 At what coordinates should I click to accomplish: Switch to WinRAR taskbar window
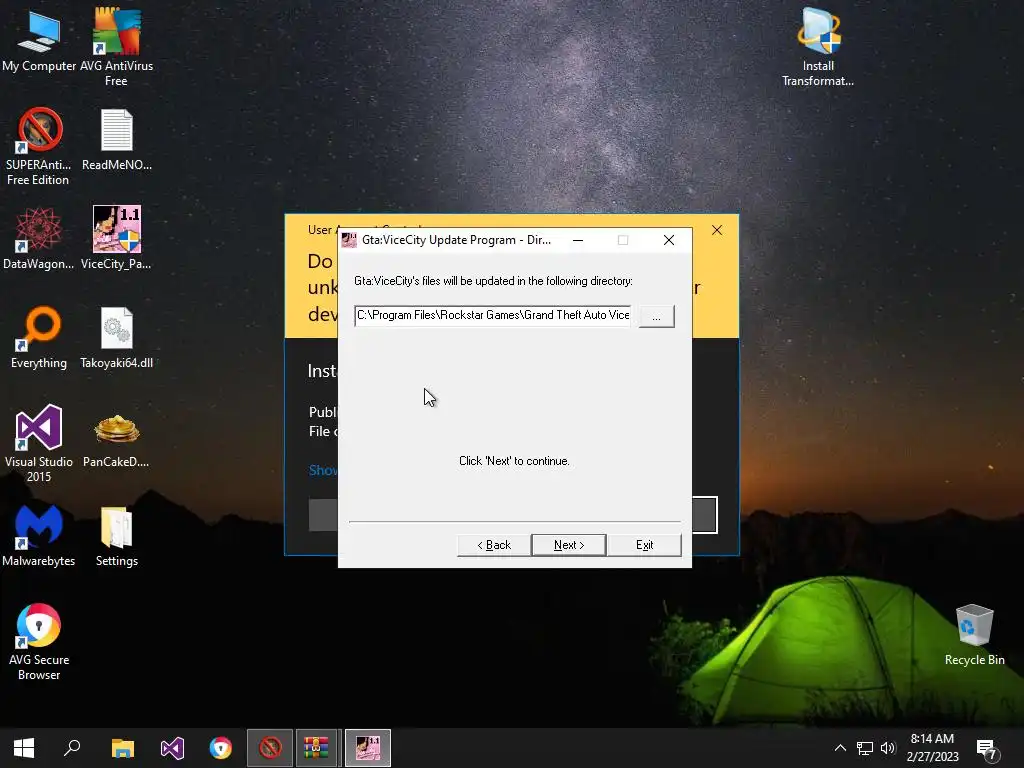(x=316, y=748)
